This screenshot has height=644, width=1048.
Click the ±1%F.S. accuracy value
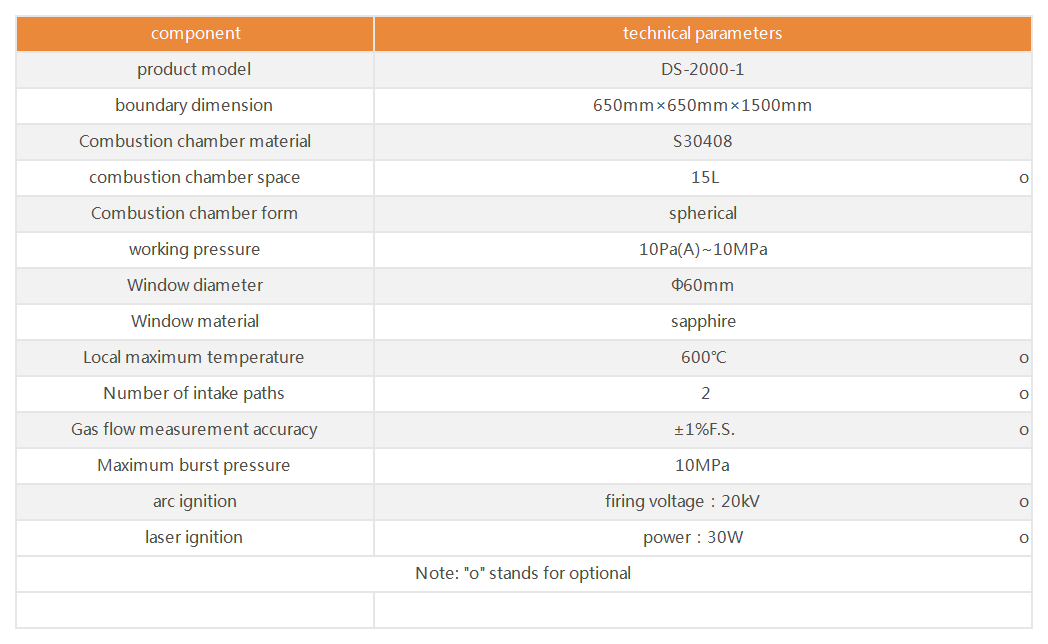(x=704, y=430)
